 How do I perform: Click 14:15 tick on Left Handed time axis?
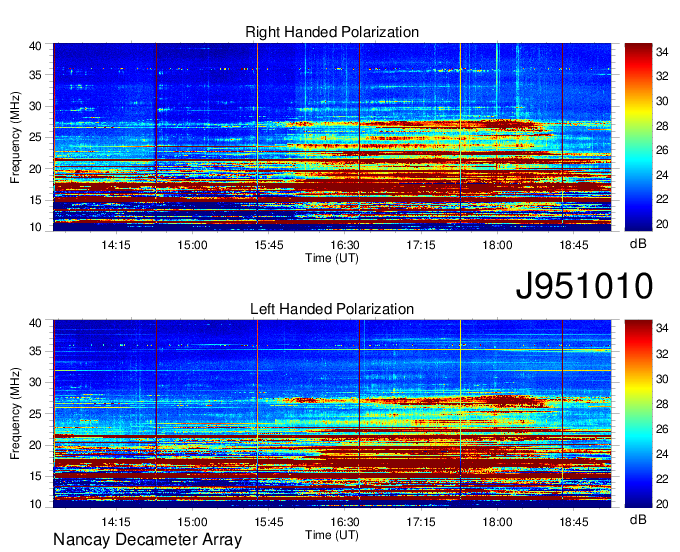[116, 522]
